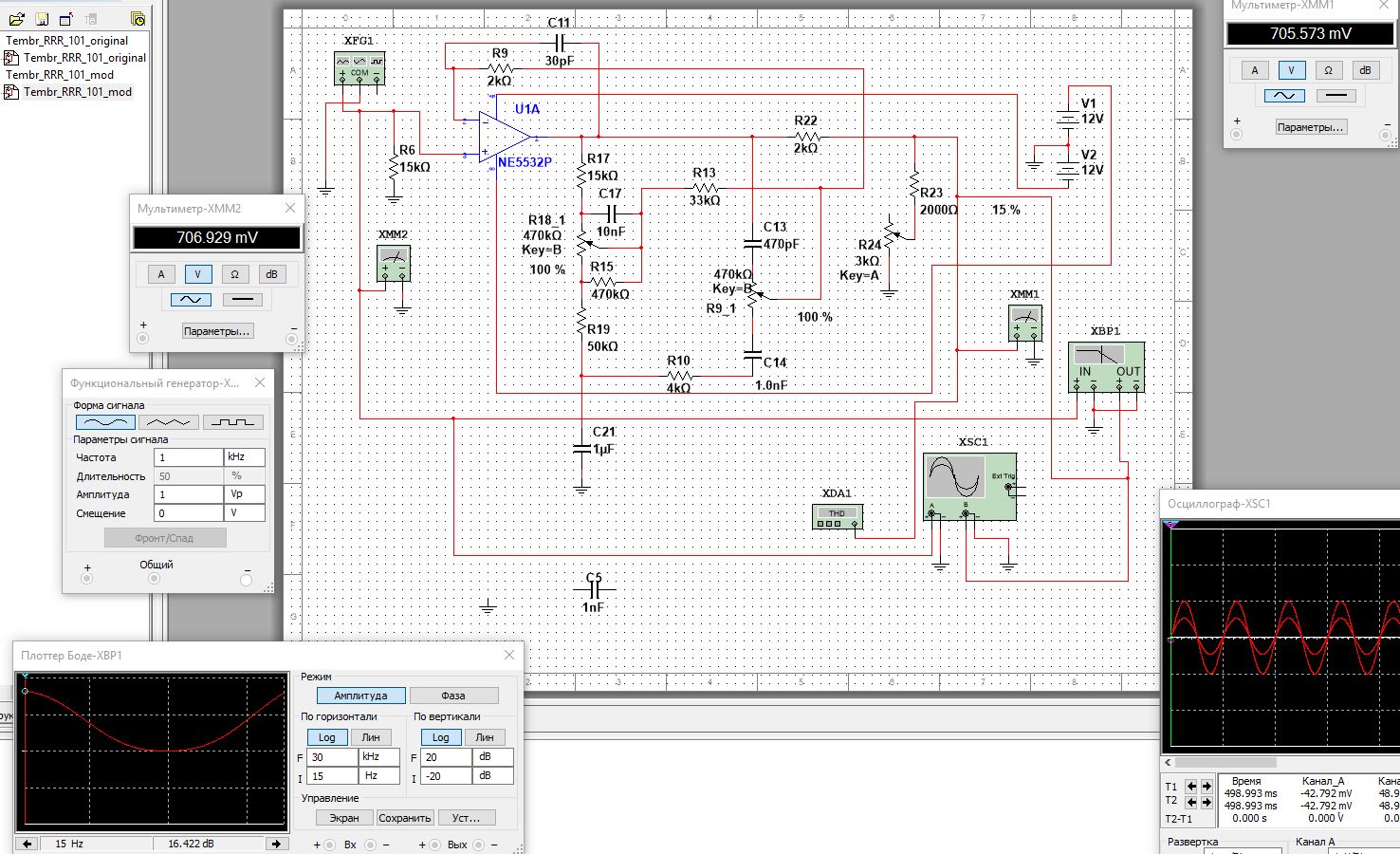This screenshot has height=854, width=1400.
Task: Select square waveform in function generator
Action: pyautogui.click(x=234, y=422)
